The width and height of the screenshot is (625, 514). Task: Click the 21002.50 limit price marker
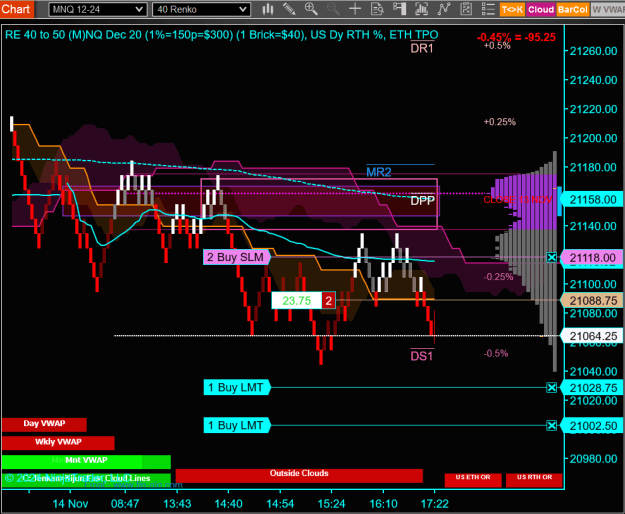coord(592,426)
